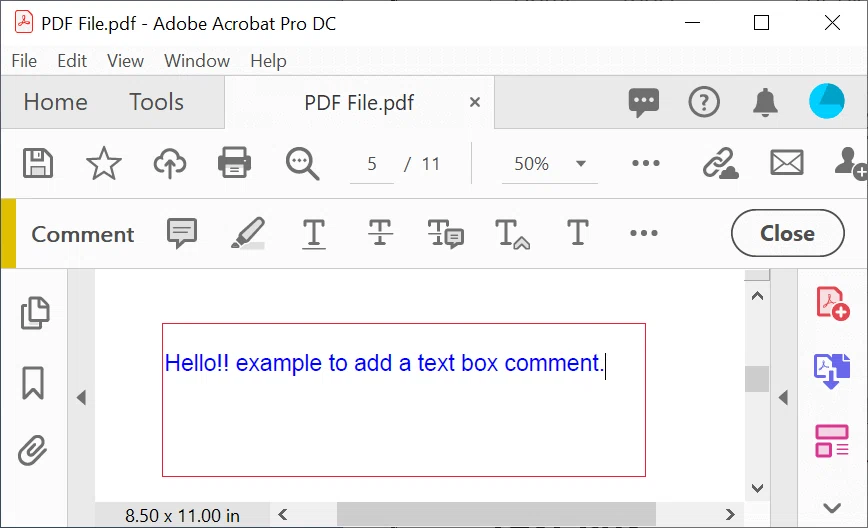This screenshot has width=868, height=528.
Task: Open Help via the question mark icon
Action: 704,102
